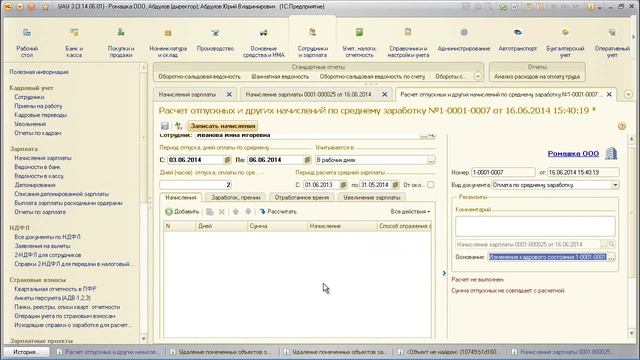Image resolution: width=640 pixels, height=360 pixels.
Task: Click the save document diskette icon
Action: pyautogui.click(x=164, y=126)
